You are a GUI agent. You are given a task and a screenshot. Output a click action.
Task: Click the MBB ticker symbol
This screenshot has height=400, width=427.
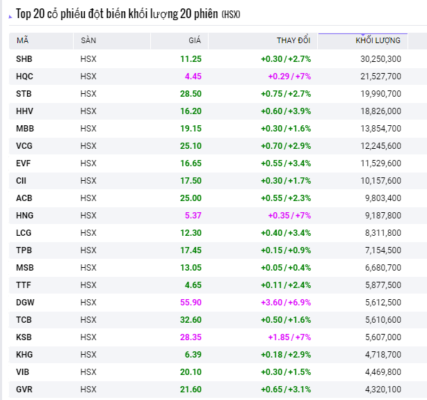(25, 128)
